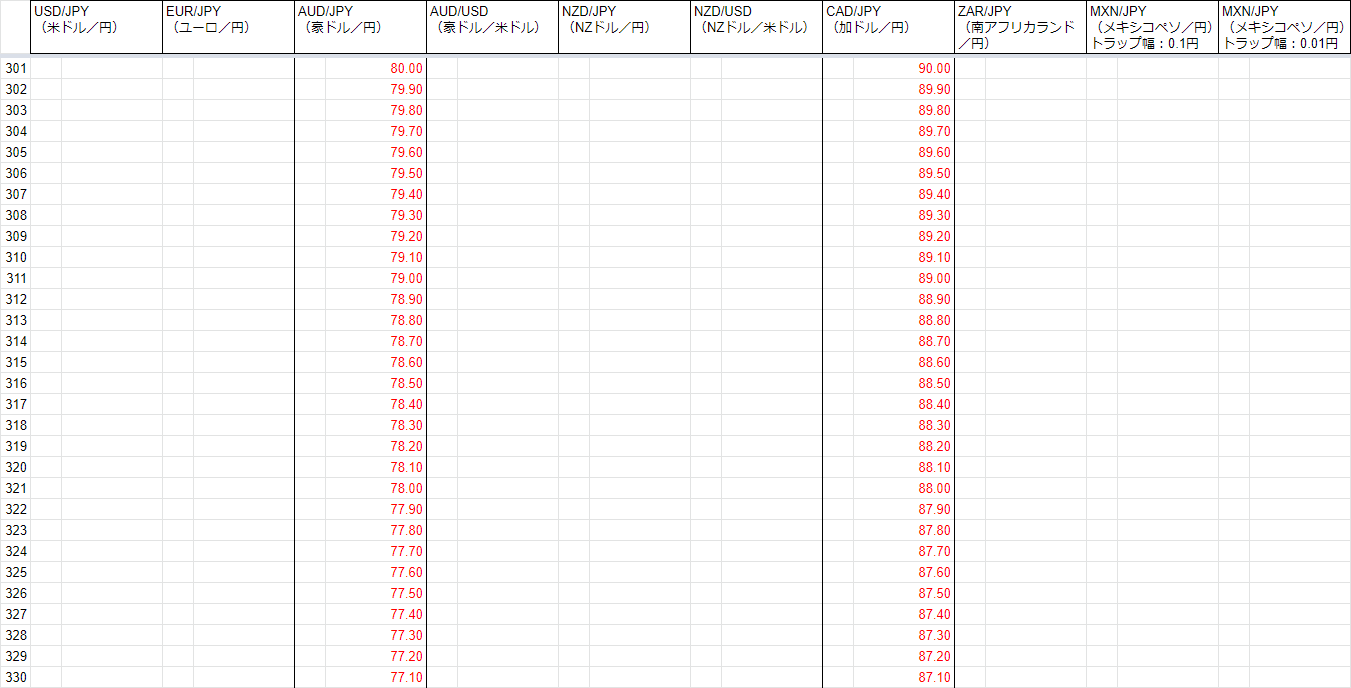1351x688 pixels.
Task: Select the EUR/JPY column header
Action: click(228, 27)
